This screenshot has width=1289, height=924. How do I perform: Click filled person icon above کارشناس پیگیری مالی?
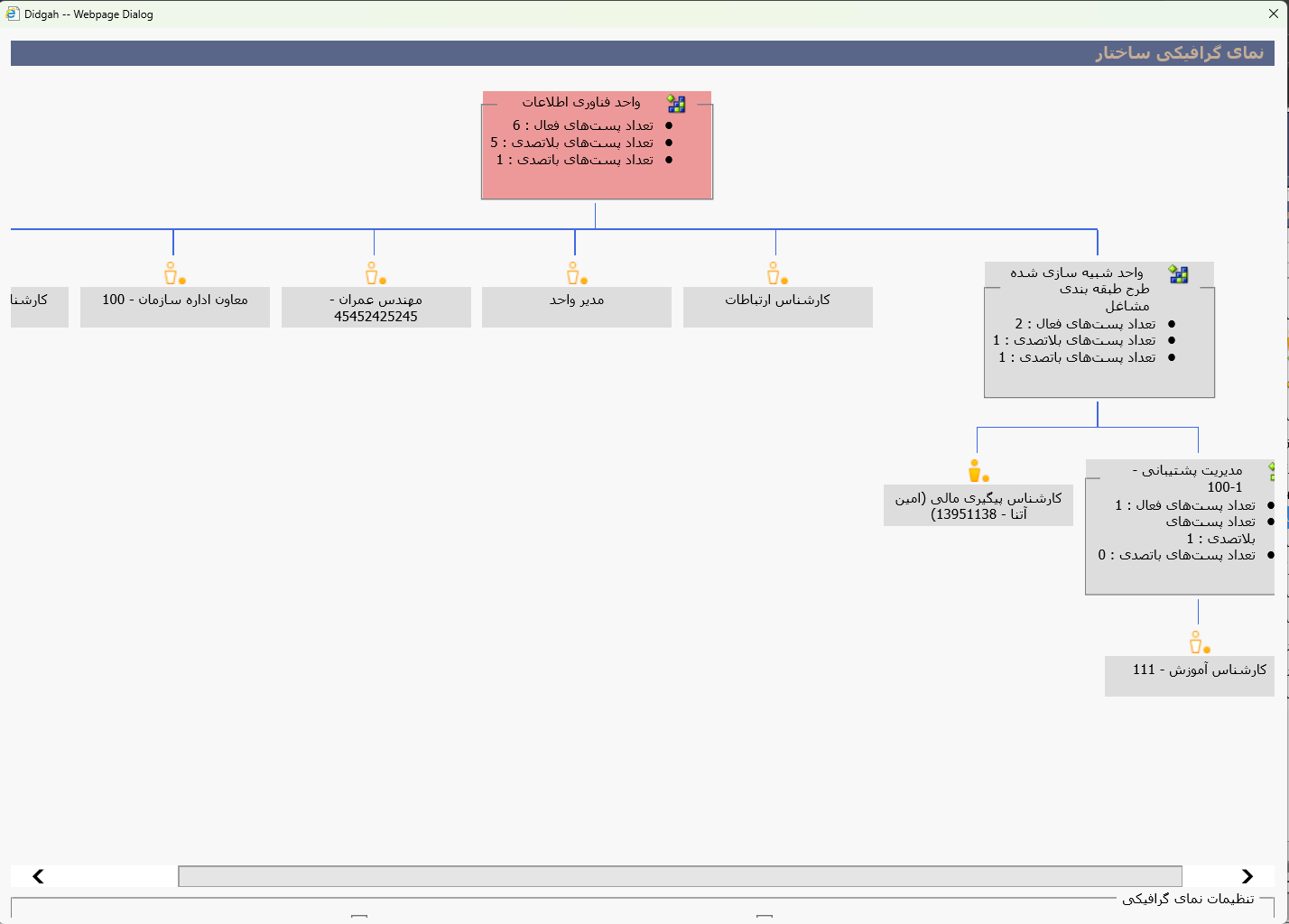point(976,471)
